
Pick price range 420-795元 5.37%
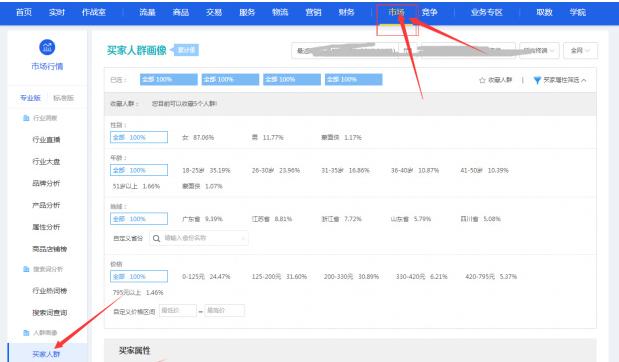pyautogui.click(x=491, y=277)
